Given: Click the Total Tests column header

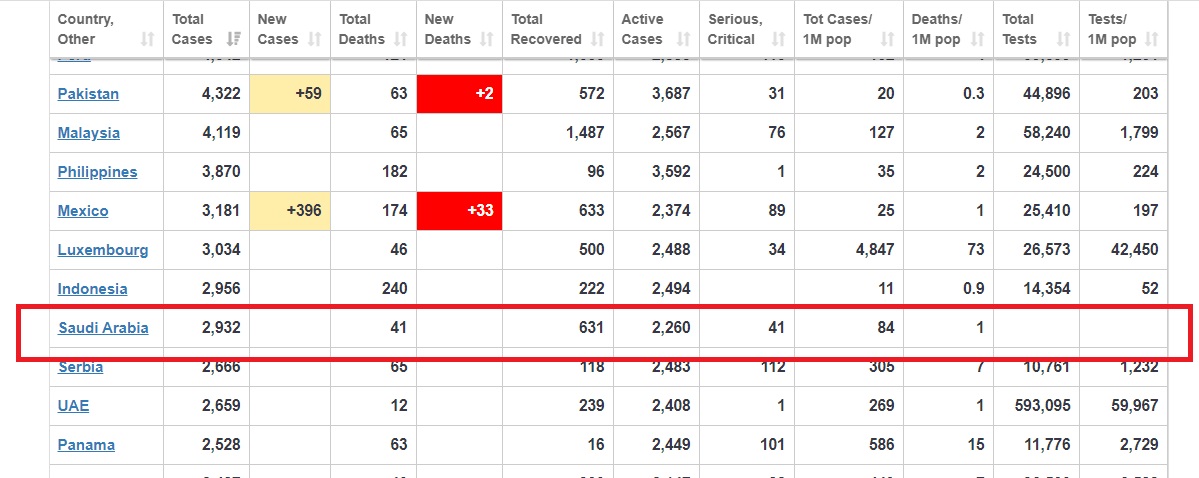Looking at the screenshot, I should click(x=1036, y=29).
